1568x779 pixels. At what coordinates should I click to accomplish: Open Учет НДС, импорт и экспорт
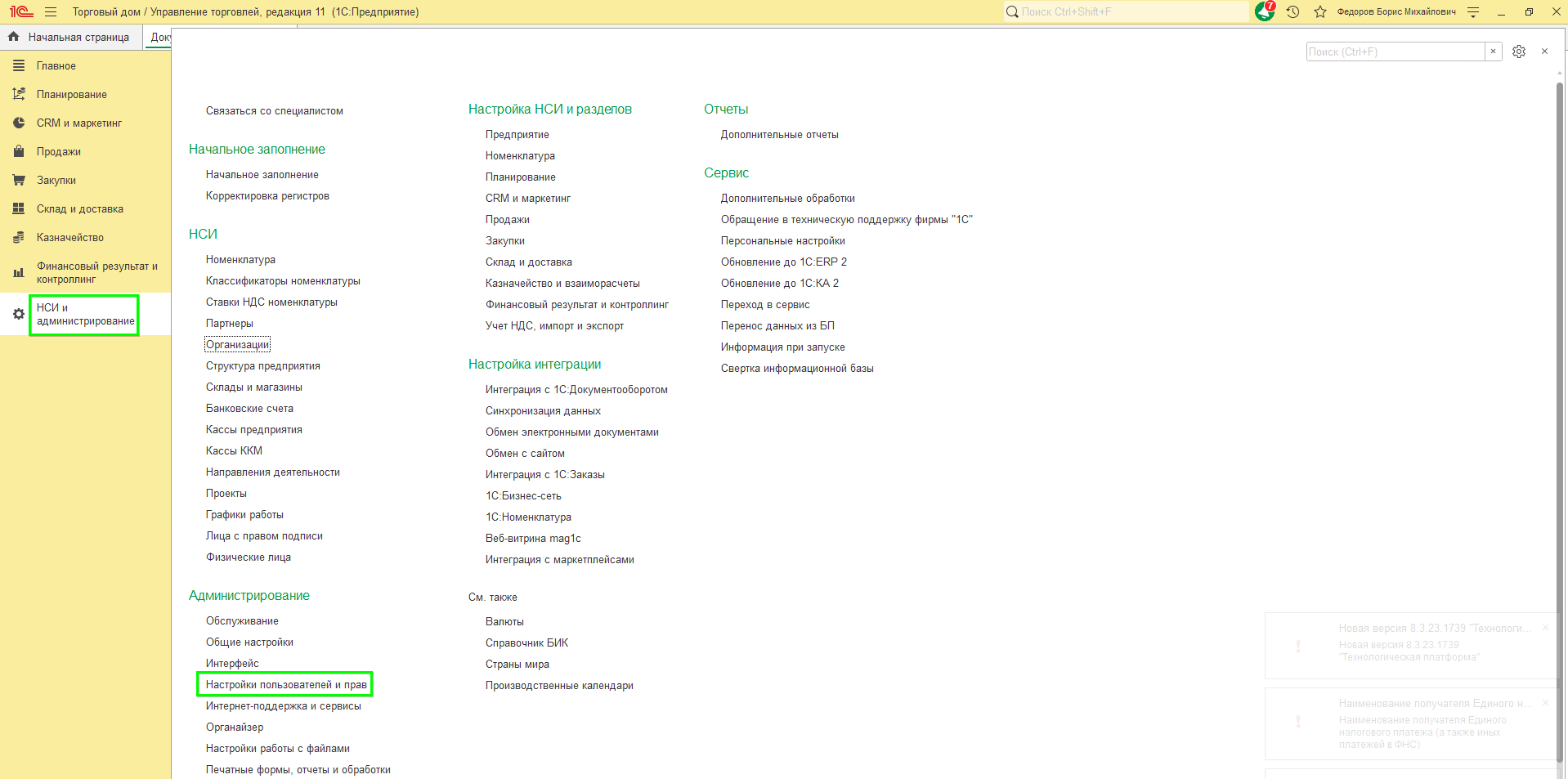coord(554,326)
